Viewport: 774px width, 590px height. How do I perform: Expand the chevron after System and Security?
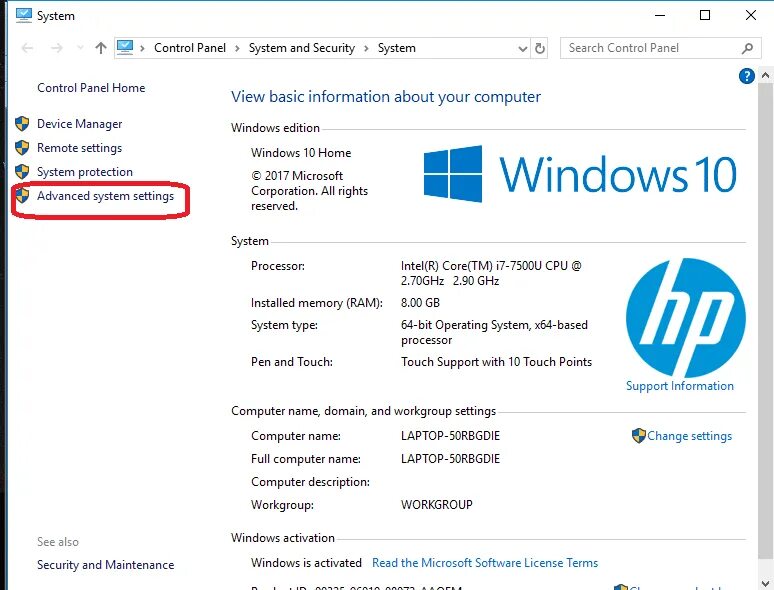tap(366, 48)
